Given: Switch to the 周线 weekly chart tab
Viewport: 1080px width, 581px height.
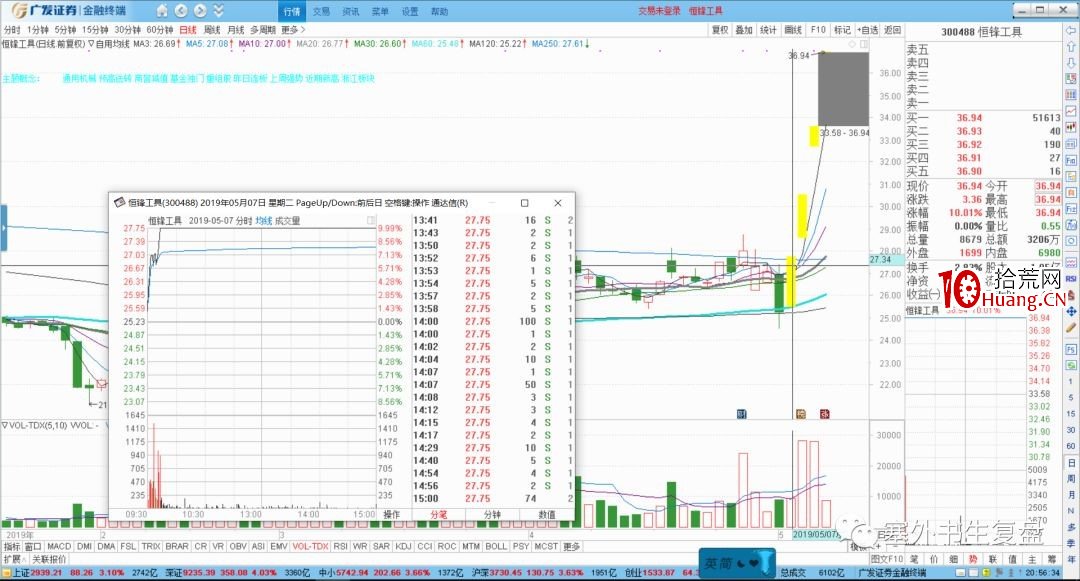Looking at the screenshot, I should [x=212, y=30].
